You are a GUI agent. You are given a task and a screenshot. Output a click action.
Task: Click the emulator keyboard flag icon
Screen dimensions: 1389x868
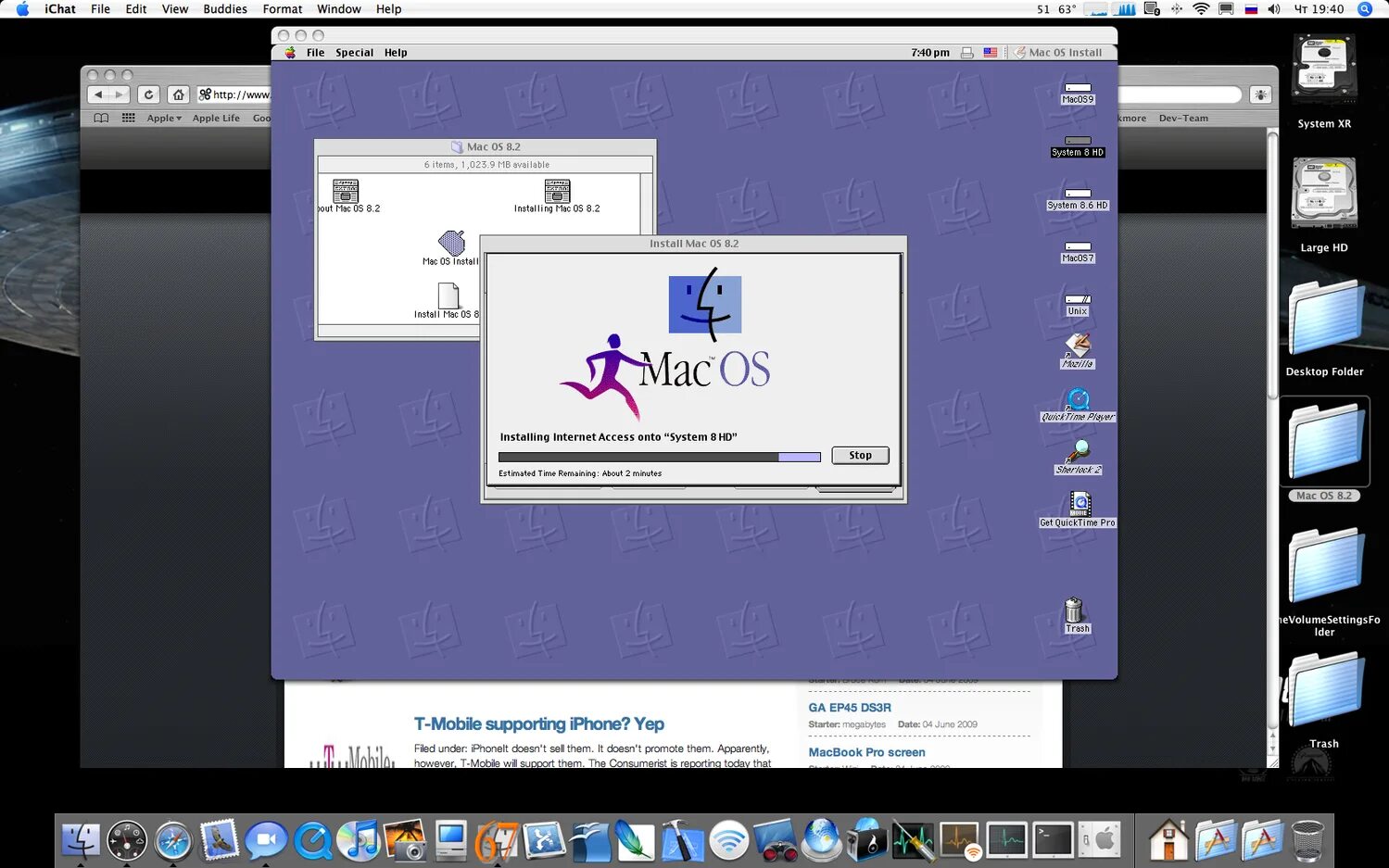click(x=991, y=53)
